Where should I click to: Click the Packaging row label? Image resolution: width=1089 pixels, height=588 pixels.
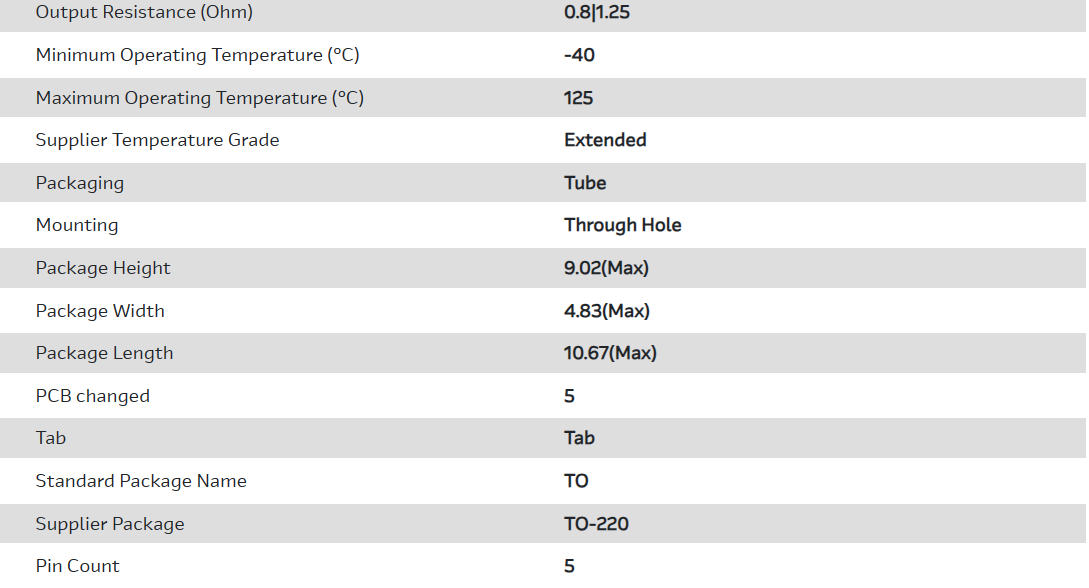pyautogui.click(x=80, y=183)
